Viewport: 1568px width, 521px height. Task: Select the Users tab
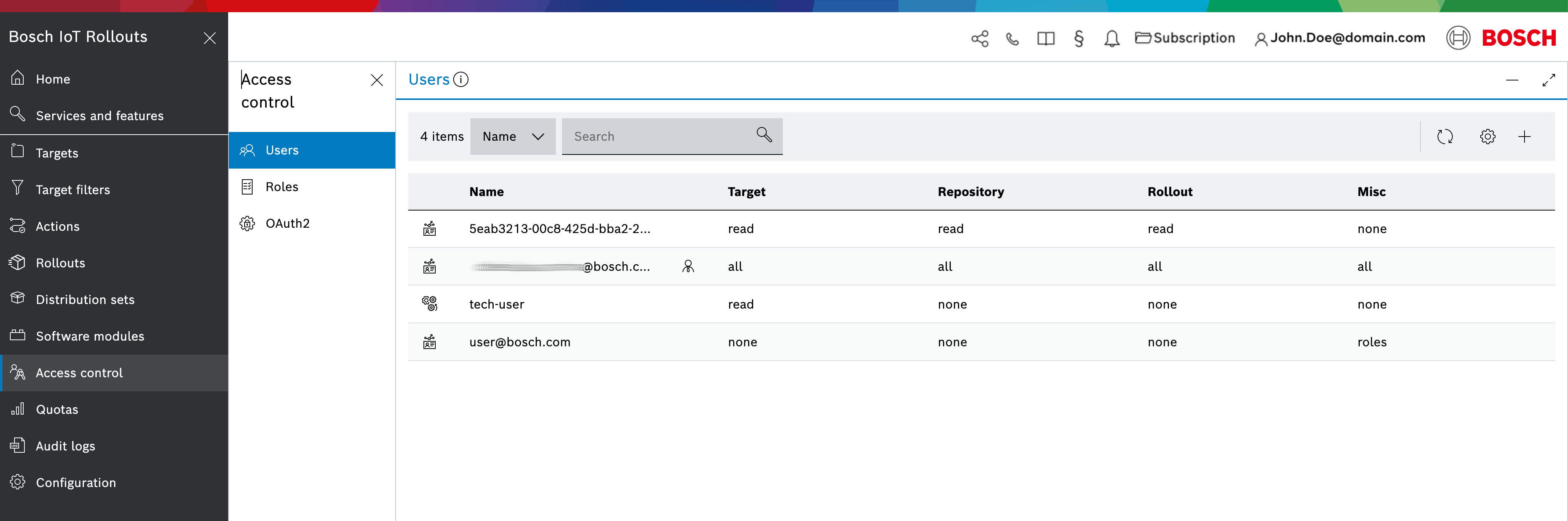pyautogui.click(x=312, y=150)
